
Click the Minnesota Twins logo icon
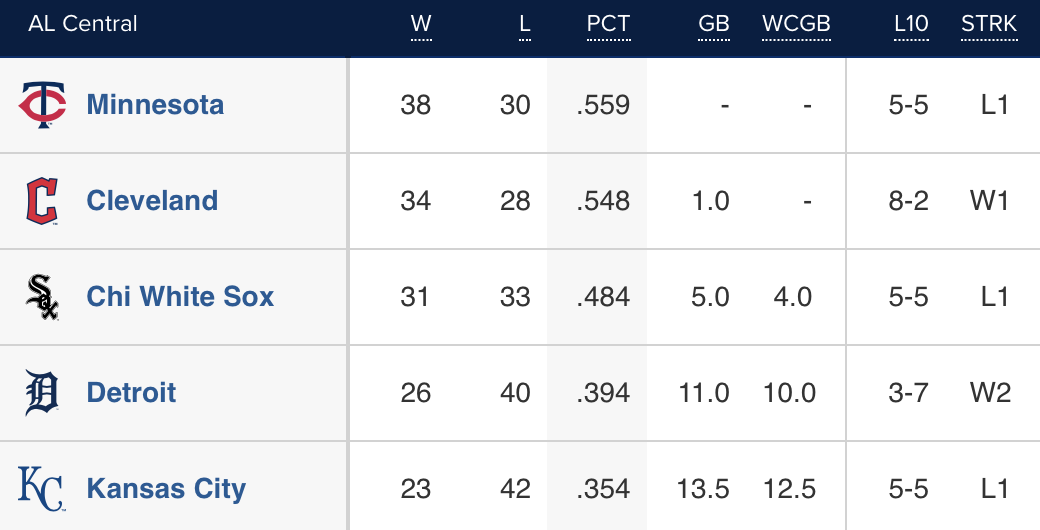tap(42, 105)
